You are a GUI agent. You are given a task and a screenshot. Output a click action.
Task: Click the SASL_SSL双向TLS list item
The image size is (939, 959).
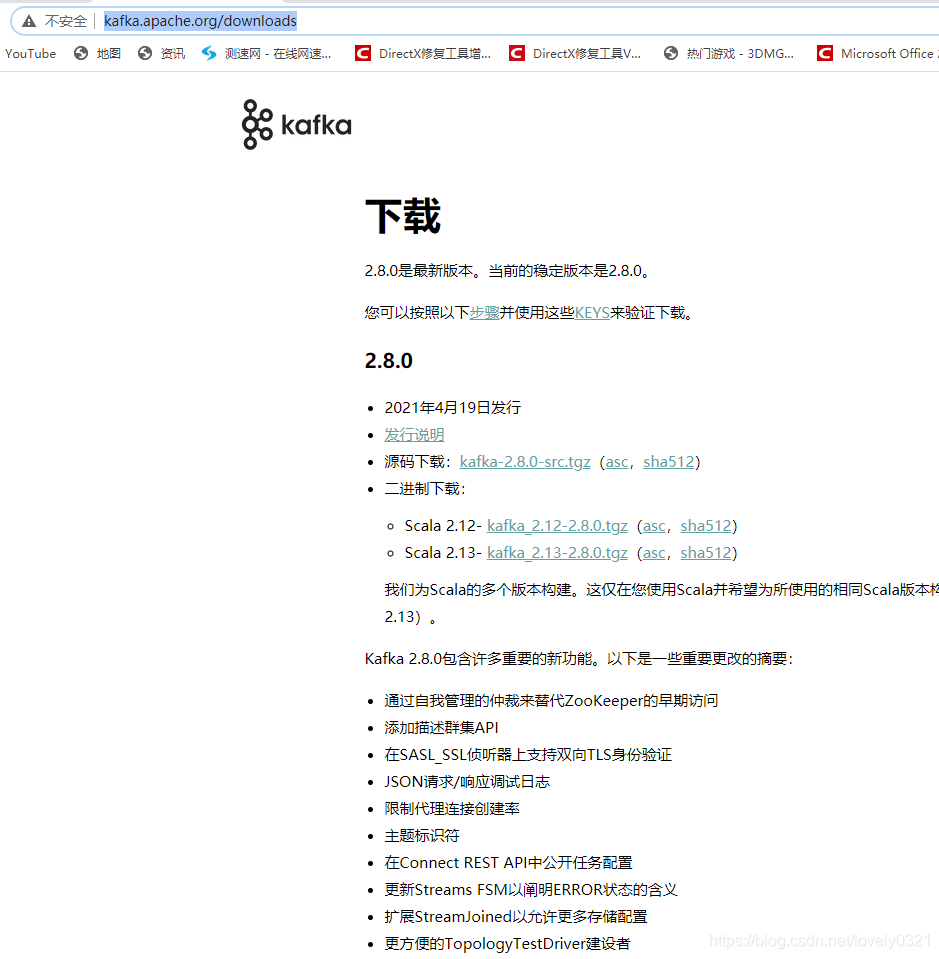coord(528,755)
